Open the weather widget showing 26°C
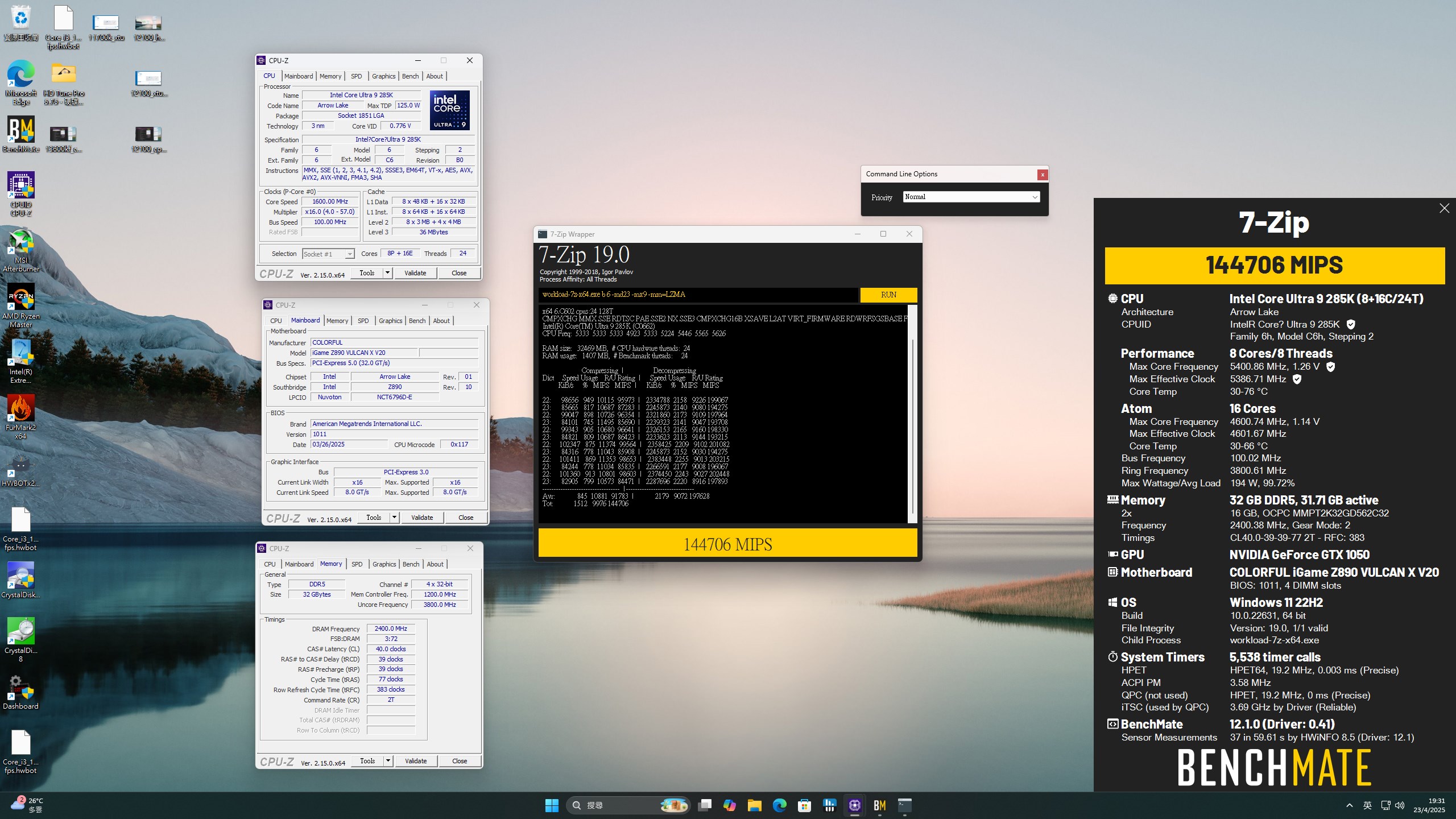 click(x=27, y=805)
